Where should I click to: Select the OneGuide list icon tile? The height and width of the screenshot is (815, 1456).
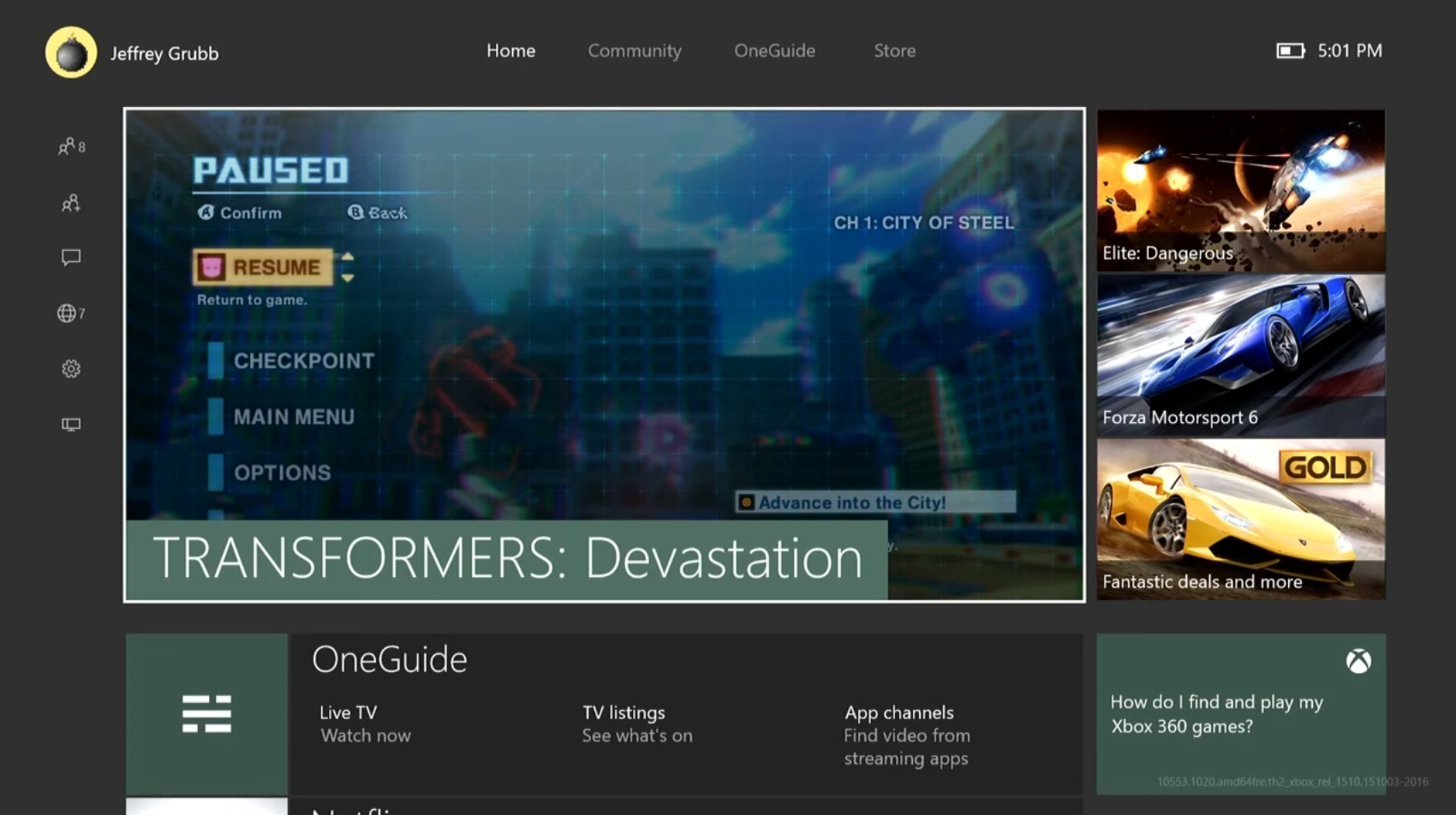[x=206, y=714]
